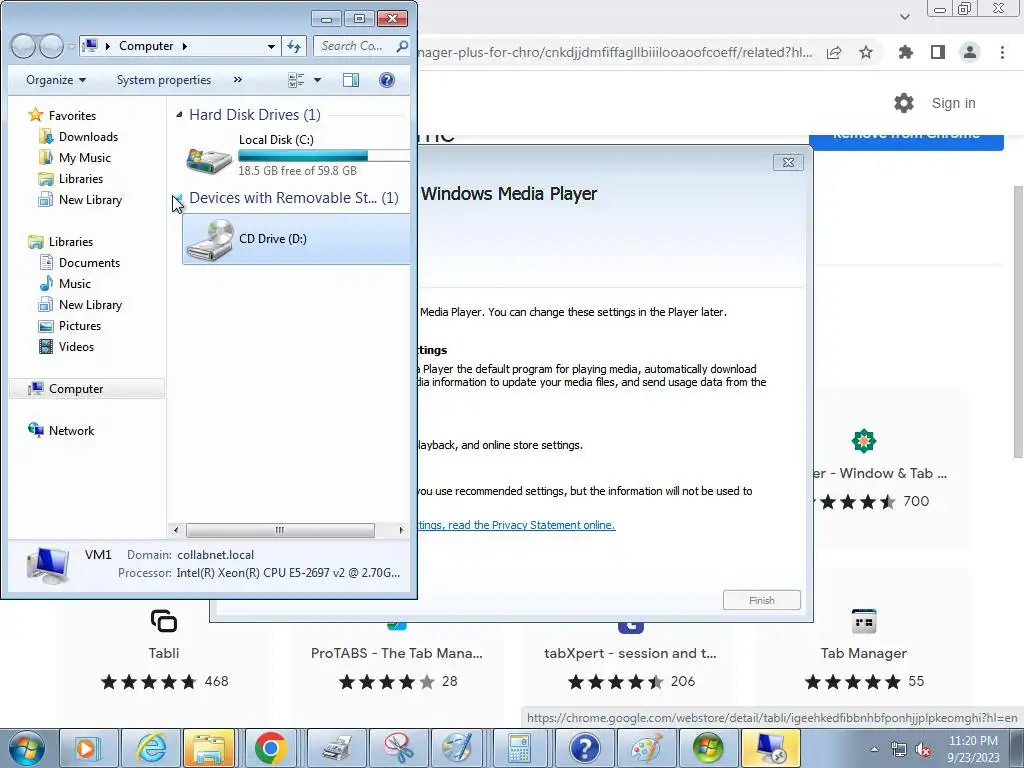Open Paint from the taskbar
1024x768 pixels.
pos(645,748)
